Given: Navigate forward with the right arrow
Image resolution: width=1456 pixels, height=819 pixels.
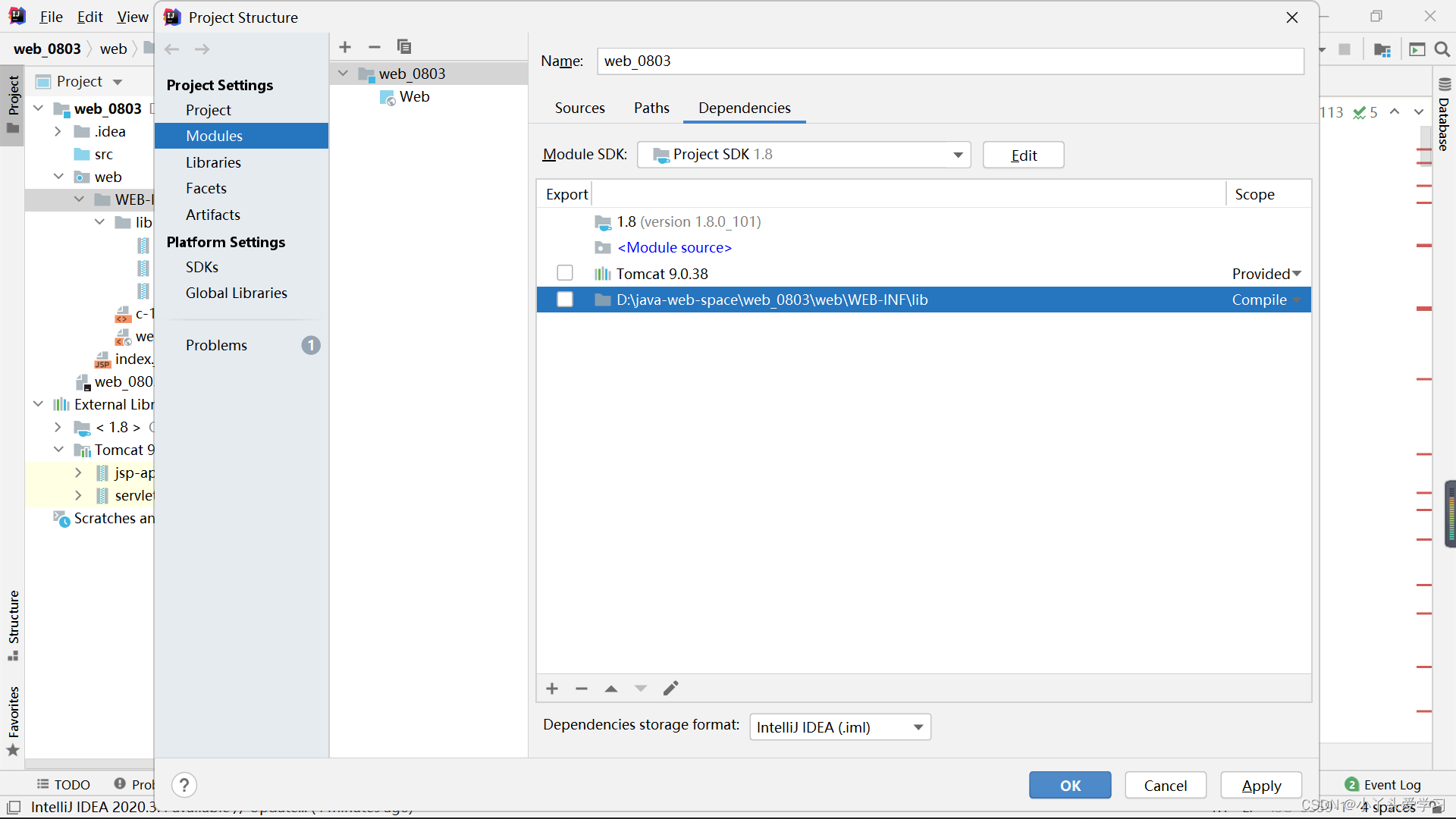Looking at the screenshot, I should pyautogui.click(x=202, y=49).
